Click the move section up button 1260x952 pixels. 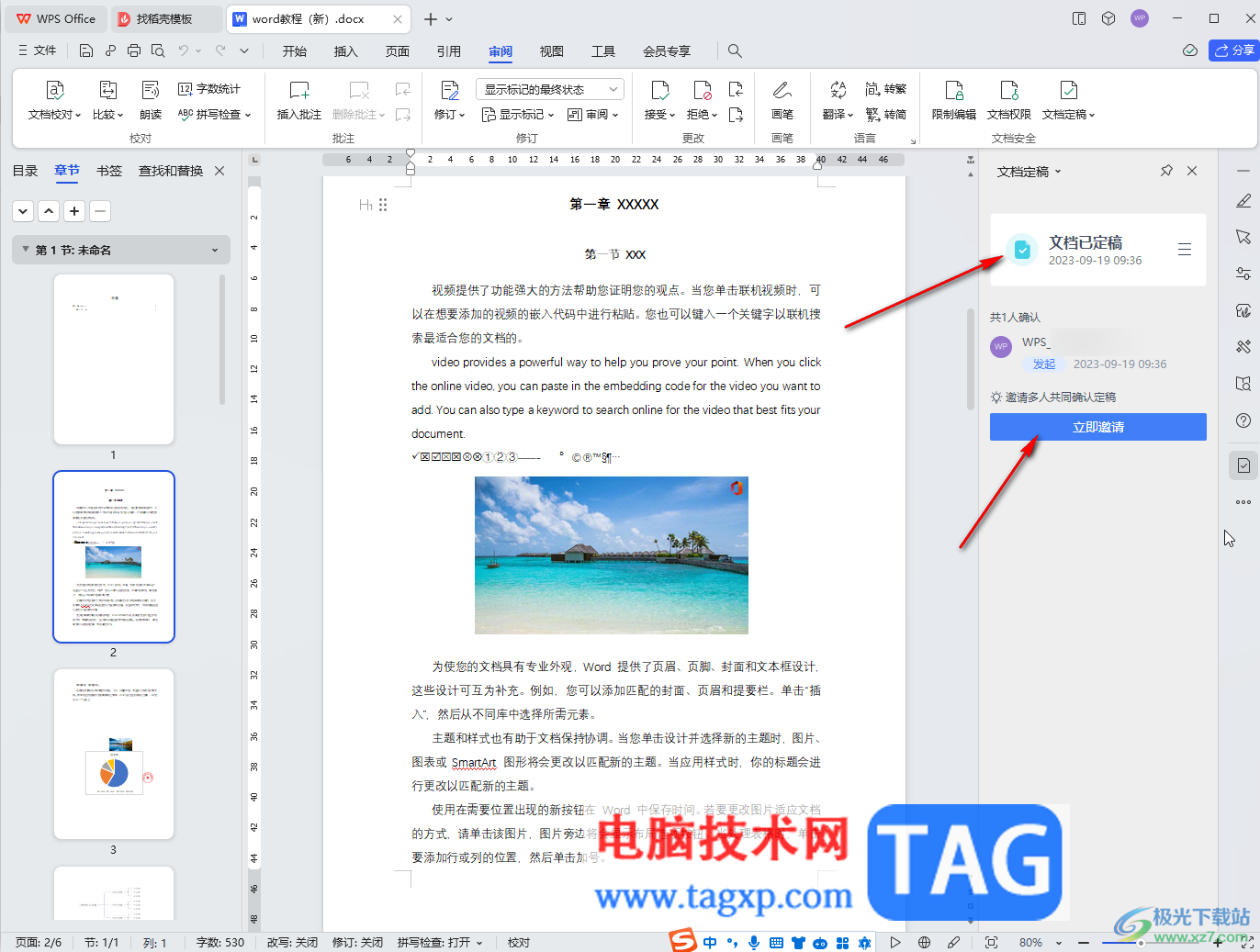point(49,211)
